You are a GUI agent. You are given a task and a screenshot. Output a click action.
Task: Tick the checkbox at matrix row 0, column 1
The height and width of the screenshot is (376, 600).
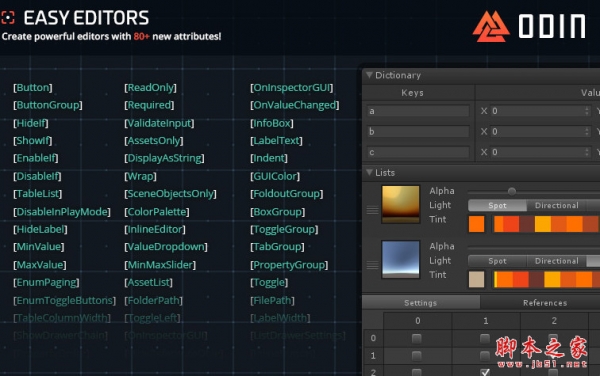(x=485, y=338)
